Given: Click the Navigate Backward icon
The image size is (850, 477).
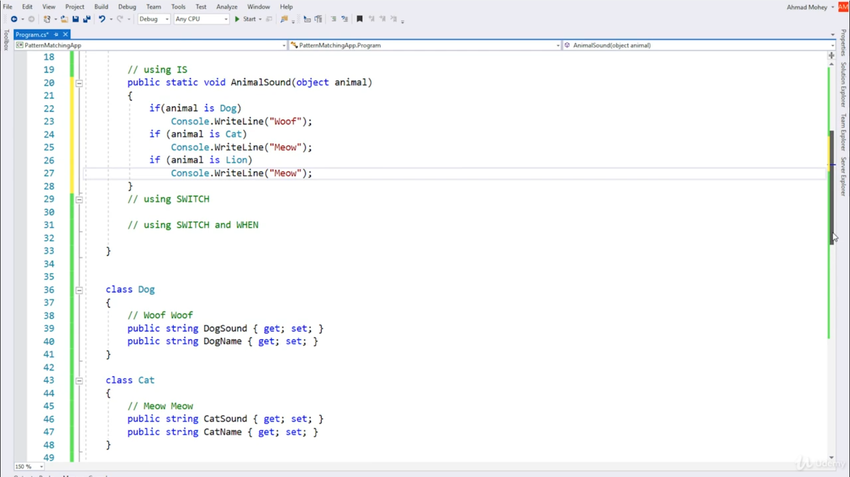Looking at the screenshot, I should [14, 19].
